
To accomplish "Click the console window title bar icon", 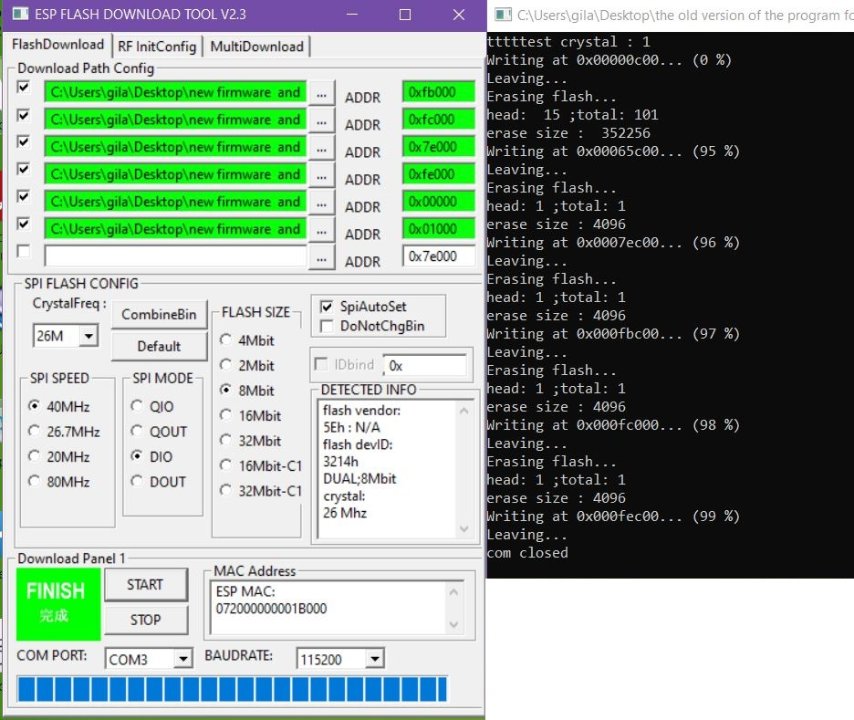I will point(503,14).
